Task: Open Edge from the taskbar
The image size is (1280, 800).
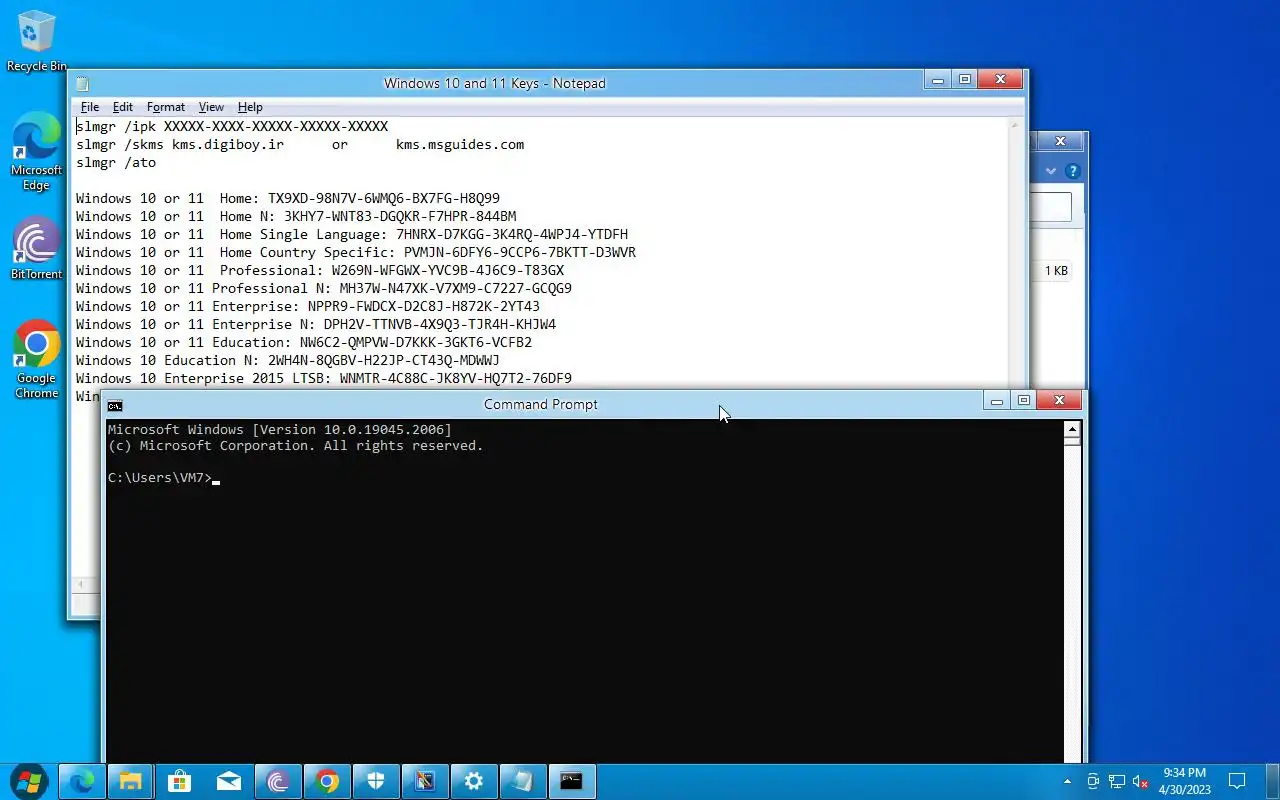Action: (82, 781)
